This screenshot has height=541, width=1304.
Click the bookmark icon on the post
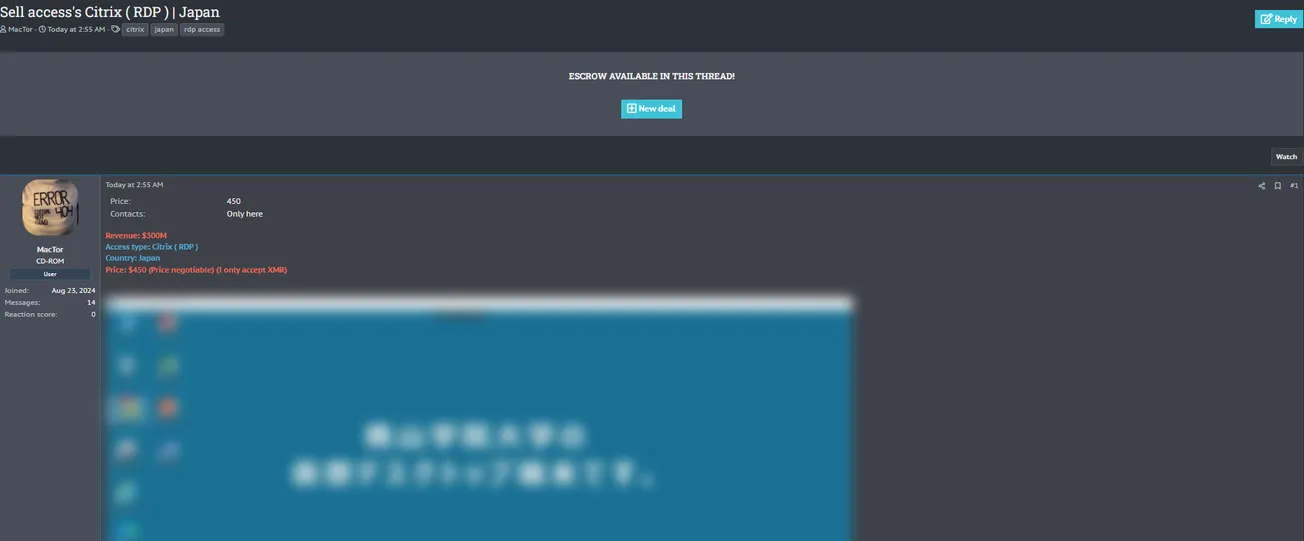coord(1277,185)
